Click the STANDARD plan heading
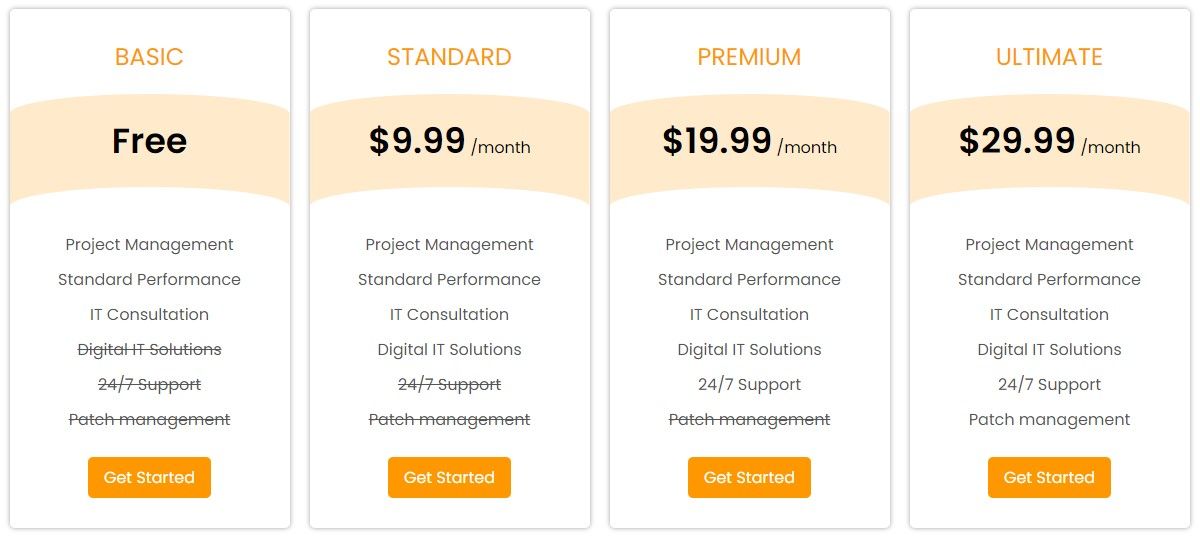Screen dimensions: 1200x536 (x=449, y=57)
